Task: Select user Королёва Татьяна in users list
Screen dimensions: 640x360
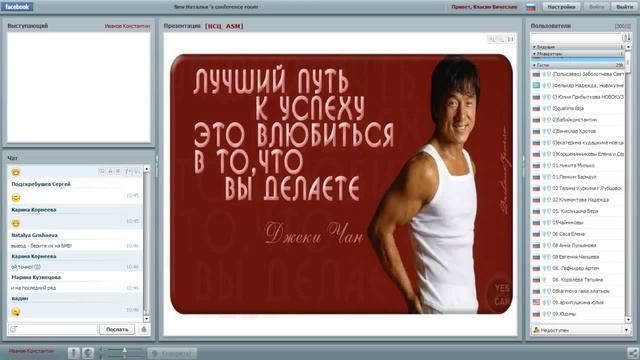Action: [x=578, y=280]
